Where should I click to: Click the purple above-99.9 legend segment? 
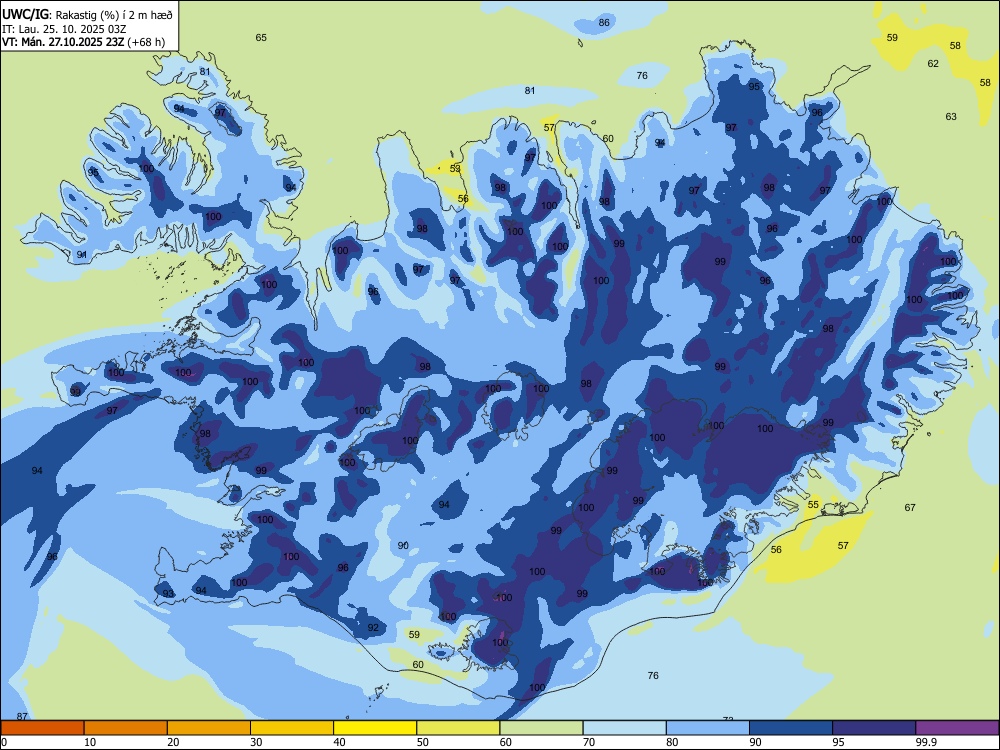coord(957,728)
